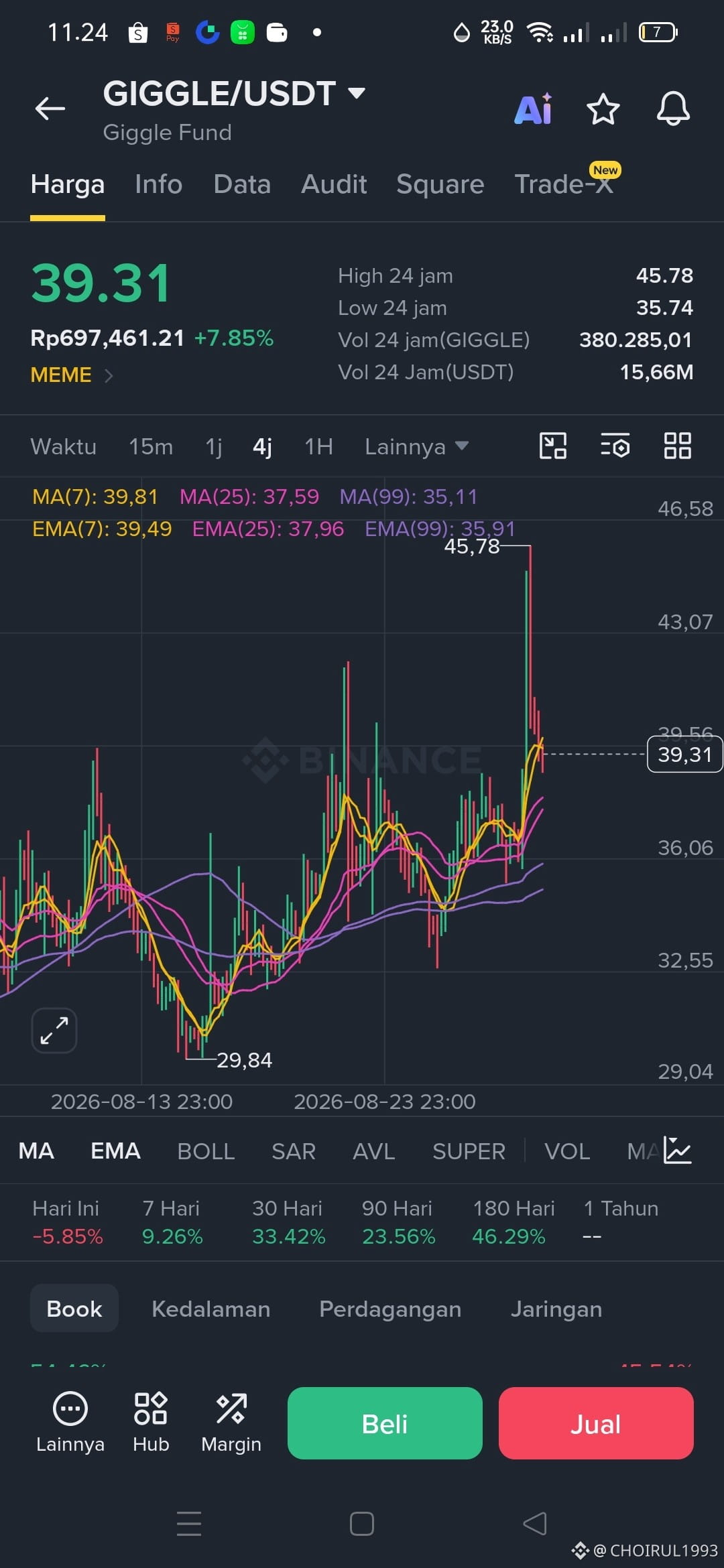This screenshot has height=1568, width=724.
Task: Open the Trade-X tab
Action: point(564,184)
